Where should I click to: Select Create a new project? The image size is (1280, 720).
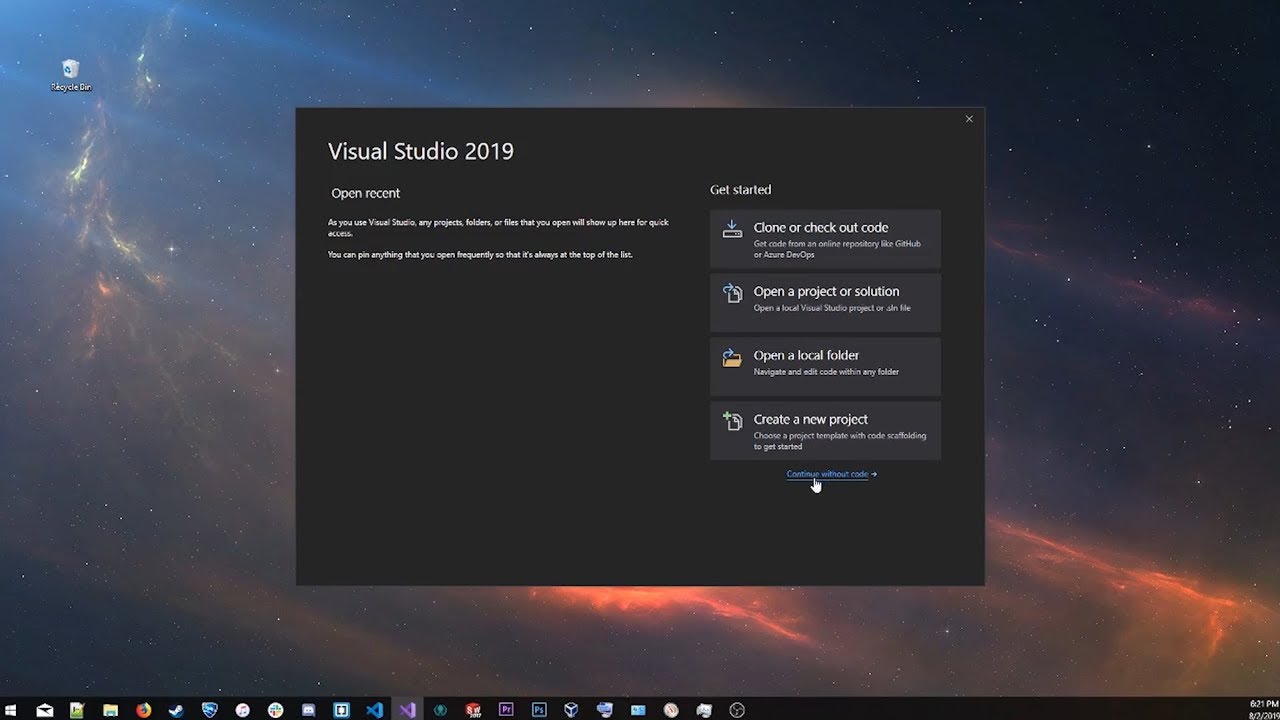click(x=825, y=431)
